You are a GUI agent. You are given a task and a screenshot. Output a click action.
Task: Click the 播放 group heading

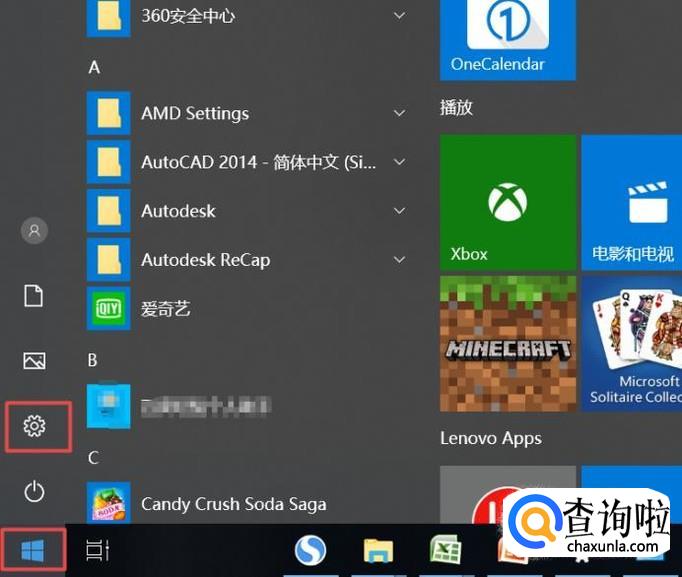pyautogui.click(x=456, y=107)
